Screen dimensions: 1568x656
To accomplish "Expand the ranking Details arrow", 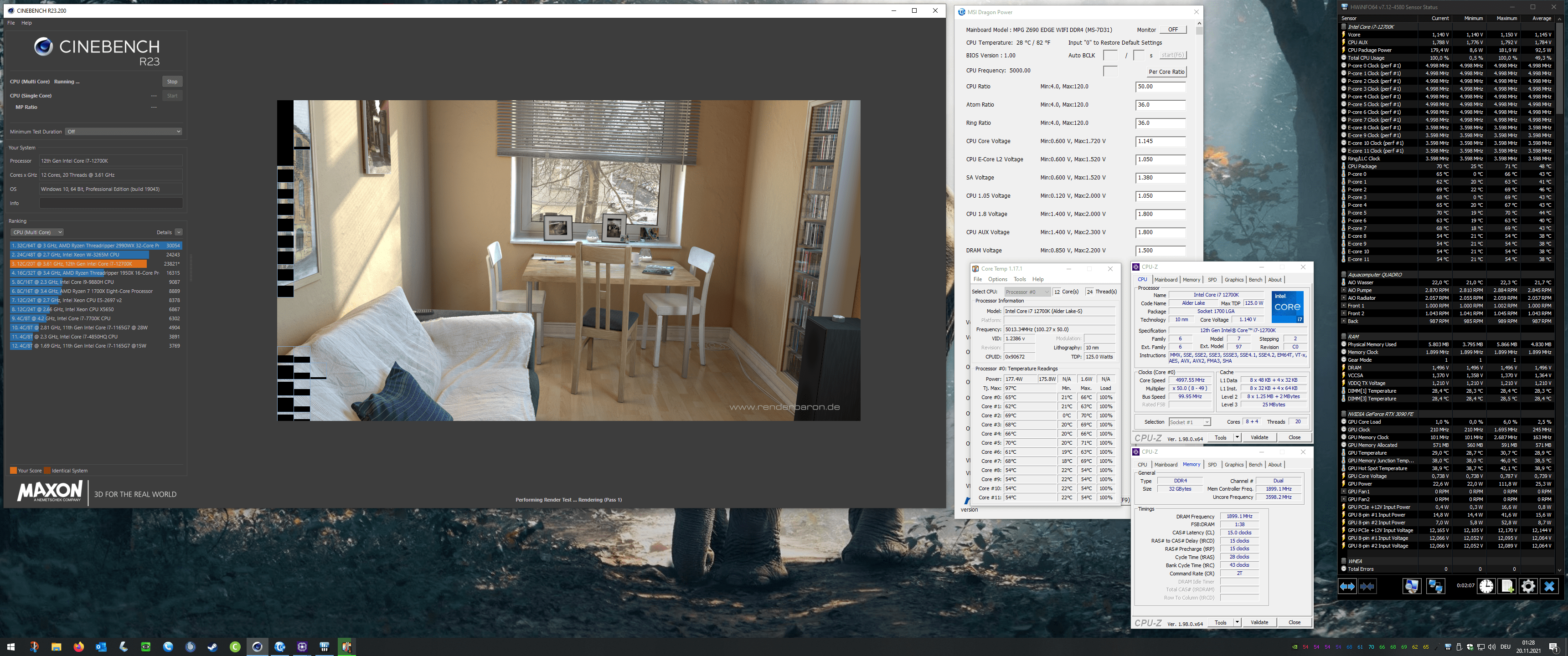I will 178,232.
